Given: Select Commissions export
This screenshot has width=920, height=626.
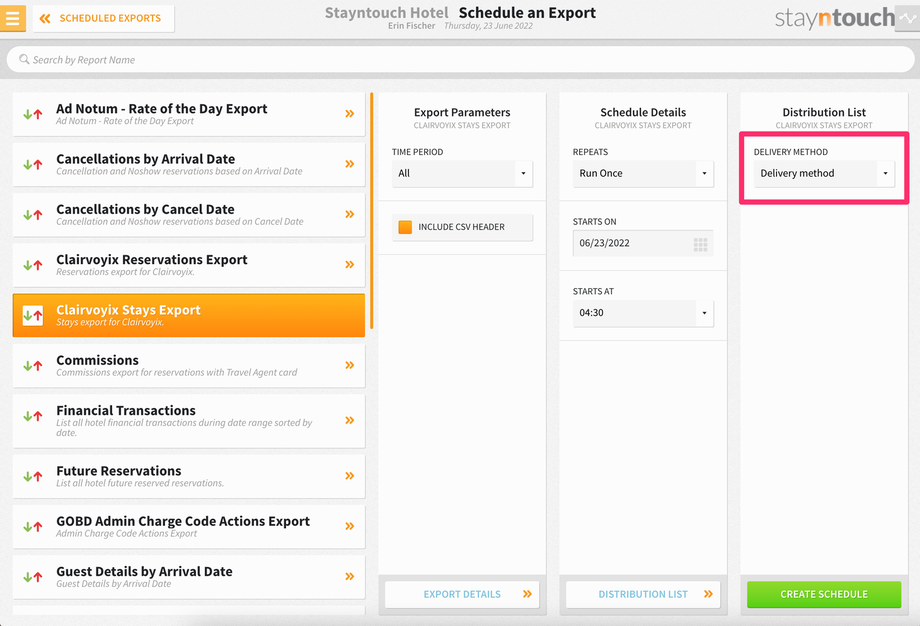Looking at the screenshot, I should pyautogui.click(x=189, y=366).
